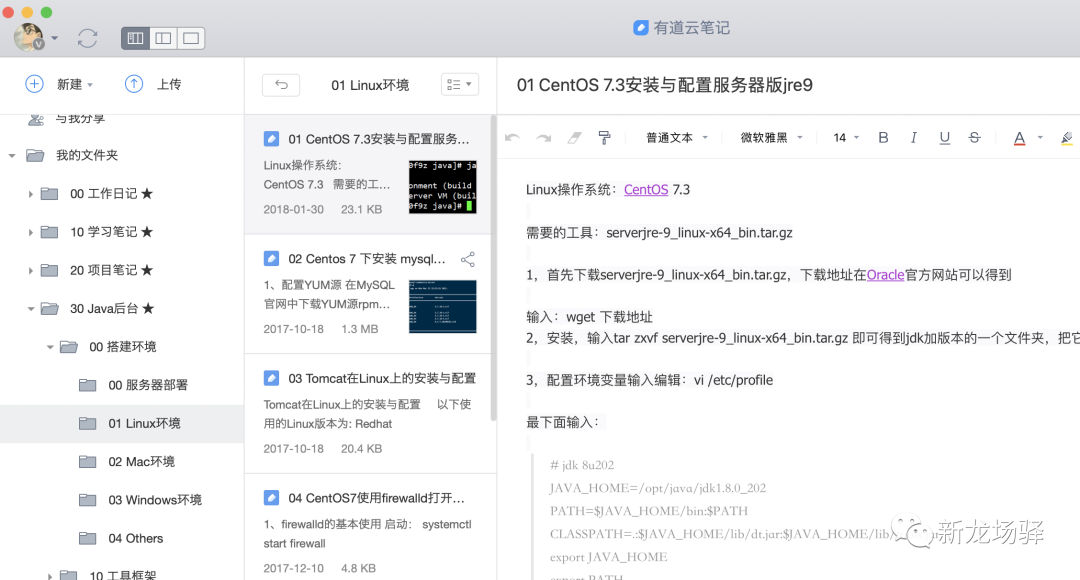
Task: Click the undo icon in editor toolbar
Action: click(512, 138)
